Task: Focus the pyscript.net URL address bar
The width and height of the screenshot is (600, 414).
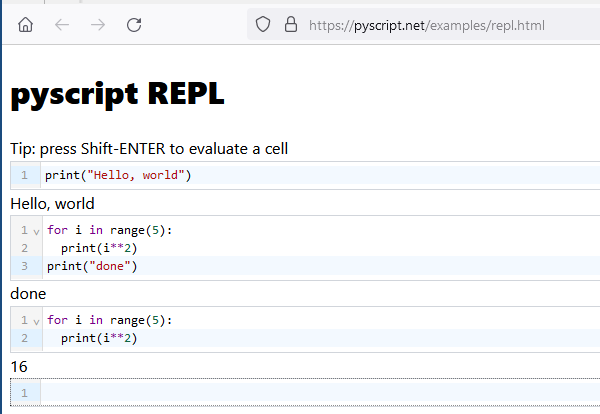Action: 430,24
